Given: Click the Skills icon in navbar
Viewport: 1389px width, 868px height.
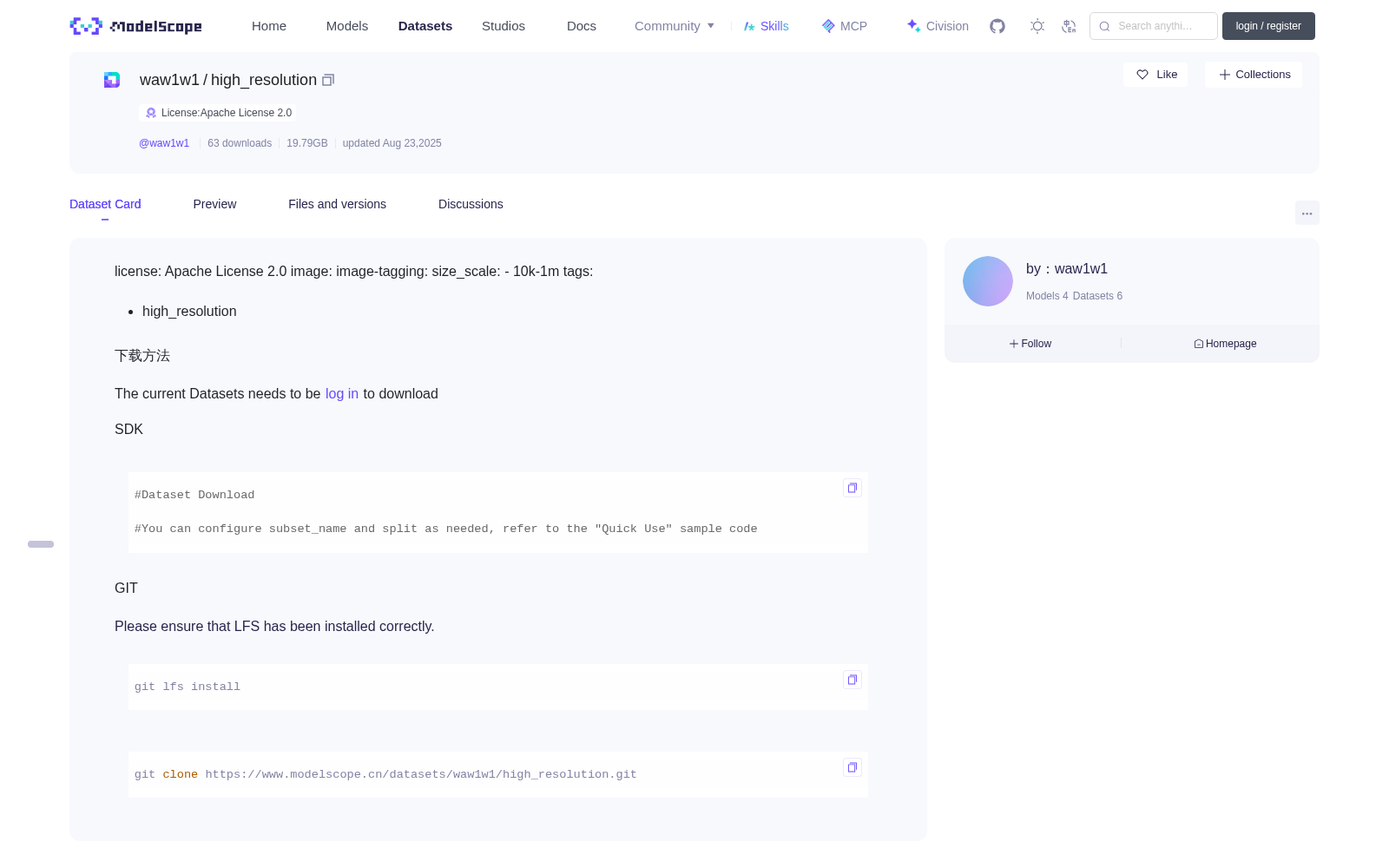Looking at the screenshot, I should point(749,26).
